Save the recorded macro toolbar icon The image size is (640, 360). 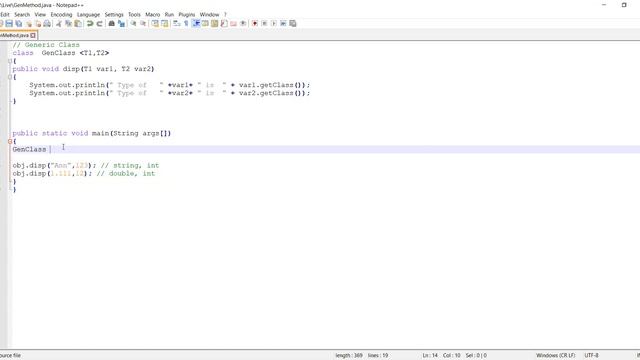coord(293,24)
